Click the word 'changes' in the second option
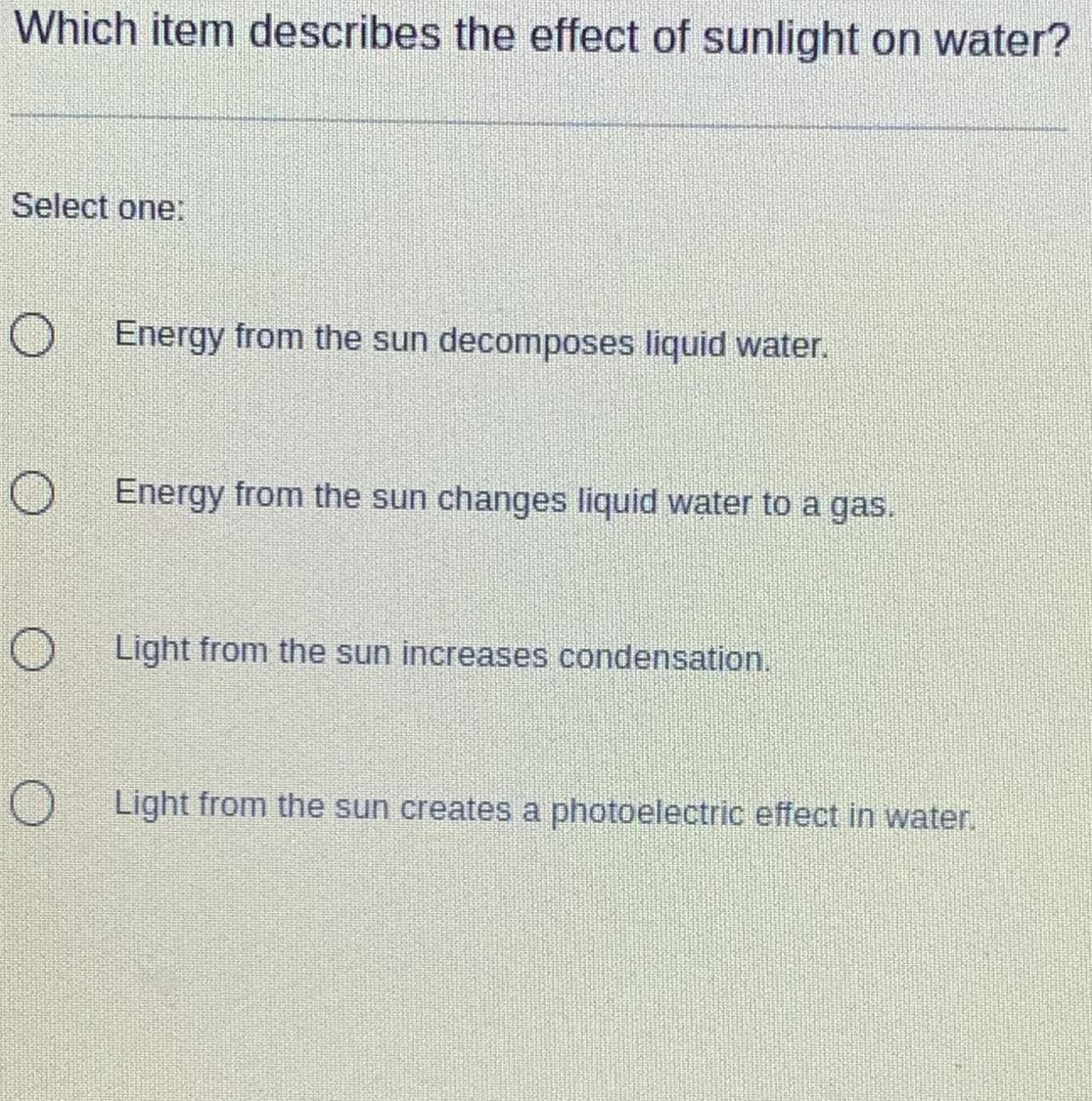Viewport: 1092px width, 1101px height. coord(501,501)
